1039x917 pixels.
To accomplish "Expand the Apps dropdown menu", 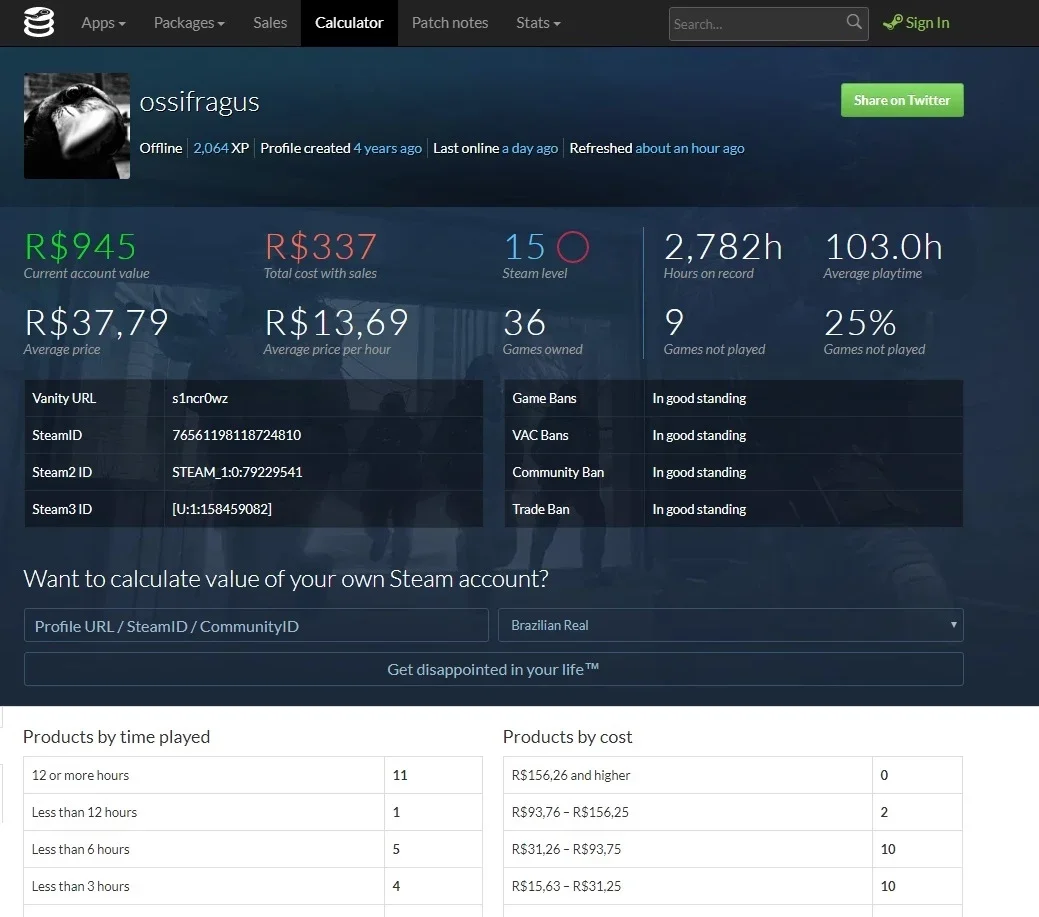I will point(103,23).
